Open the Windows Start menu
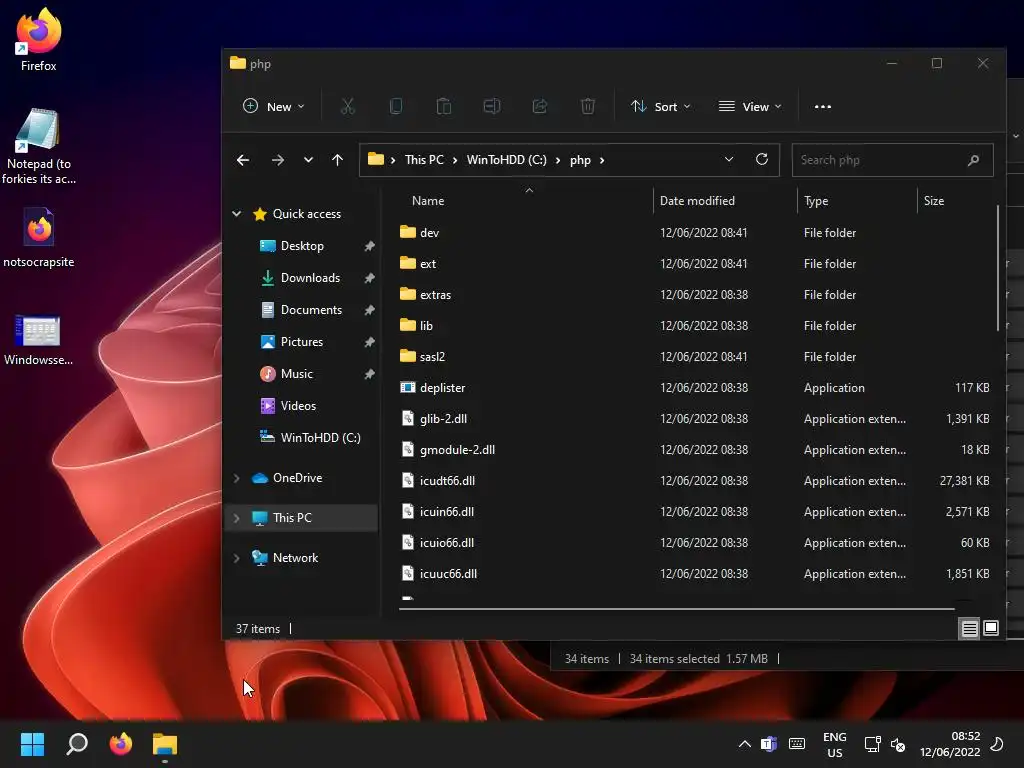The width and height of the screenshot is (1024, 768). (32, 744)
